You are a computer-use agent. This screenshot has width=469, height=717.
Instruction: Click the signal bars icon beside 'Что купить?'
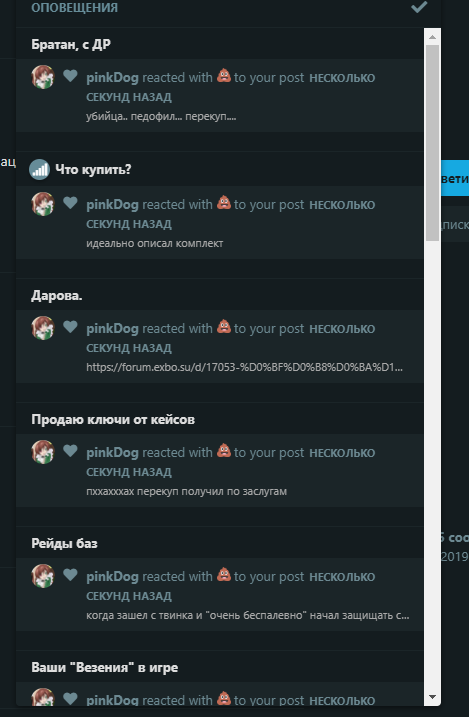[x=39, y=170]
